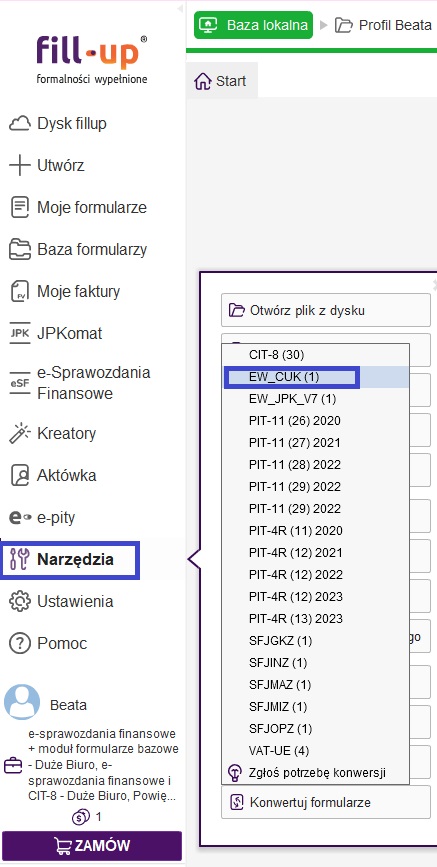
Task: Click Otwórz plik z dysku button
Action: (325, 310)
